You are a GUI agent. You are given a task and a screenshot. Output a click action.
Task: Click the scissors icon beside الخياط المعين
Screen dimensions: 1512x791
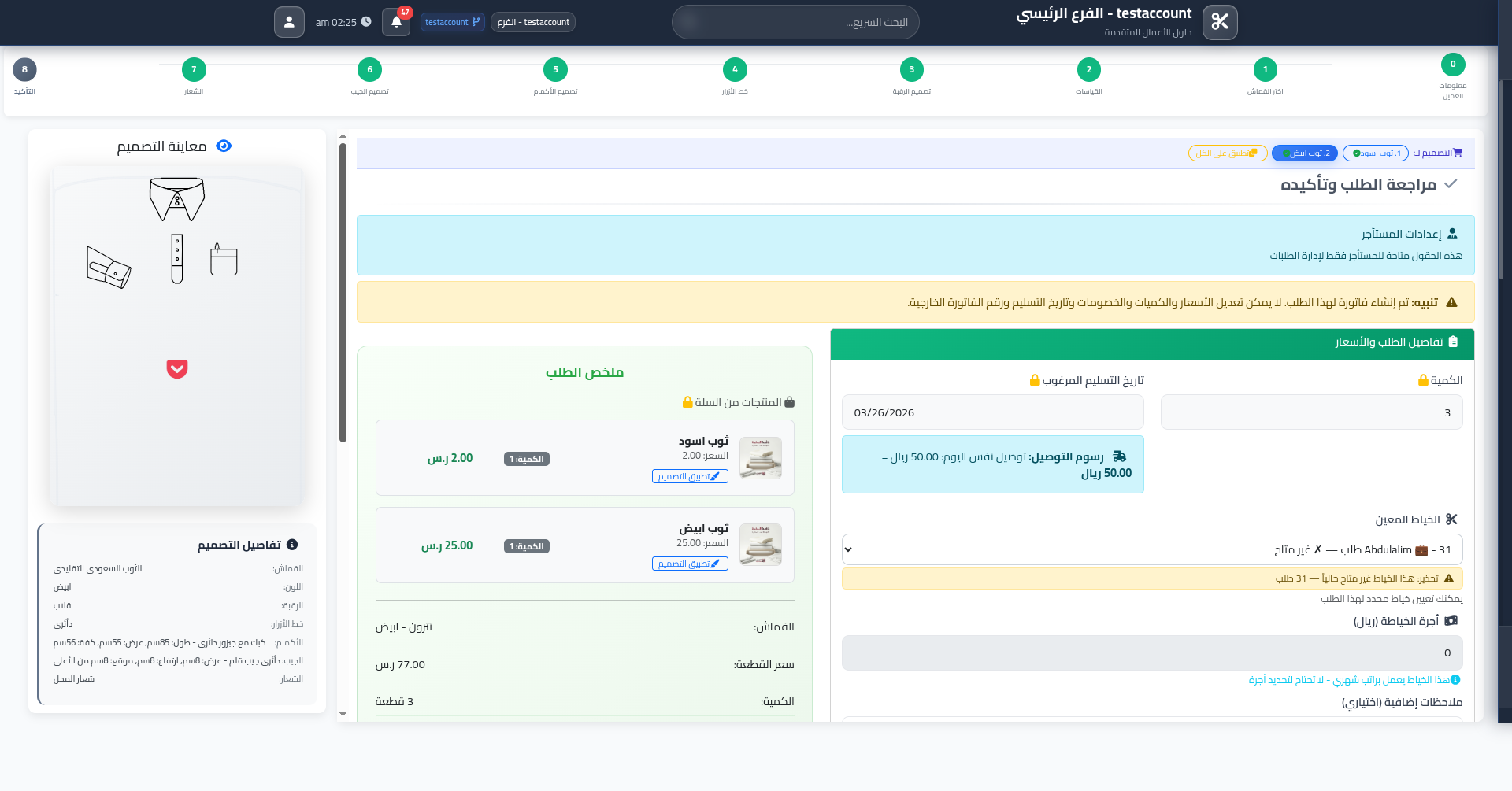pyautogui.click(x=1453, y=519)
